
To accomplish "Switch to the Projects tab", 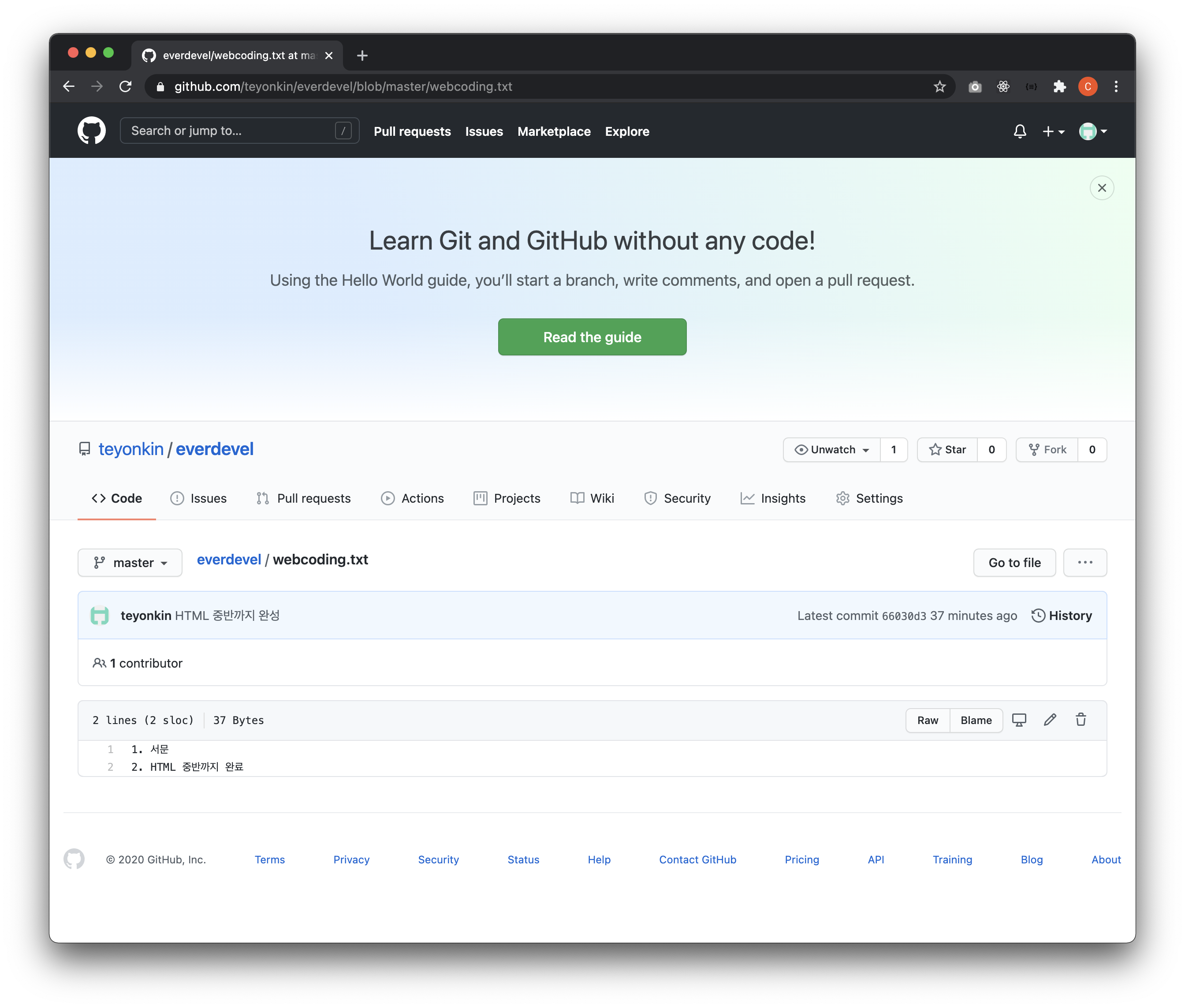I will pos(507,498).
